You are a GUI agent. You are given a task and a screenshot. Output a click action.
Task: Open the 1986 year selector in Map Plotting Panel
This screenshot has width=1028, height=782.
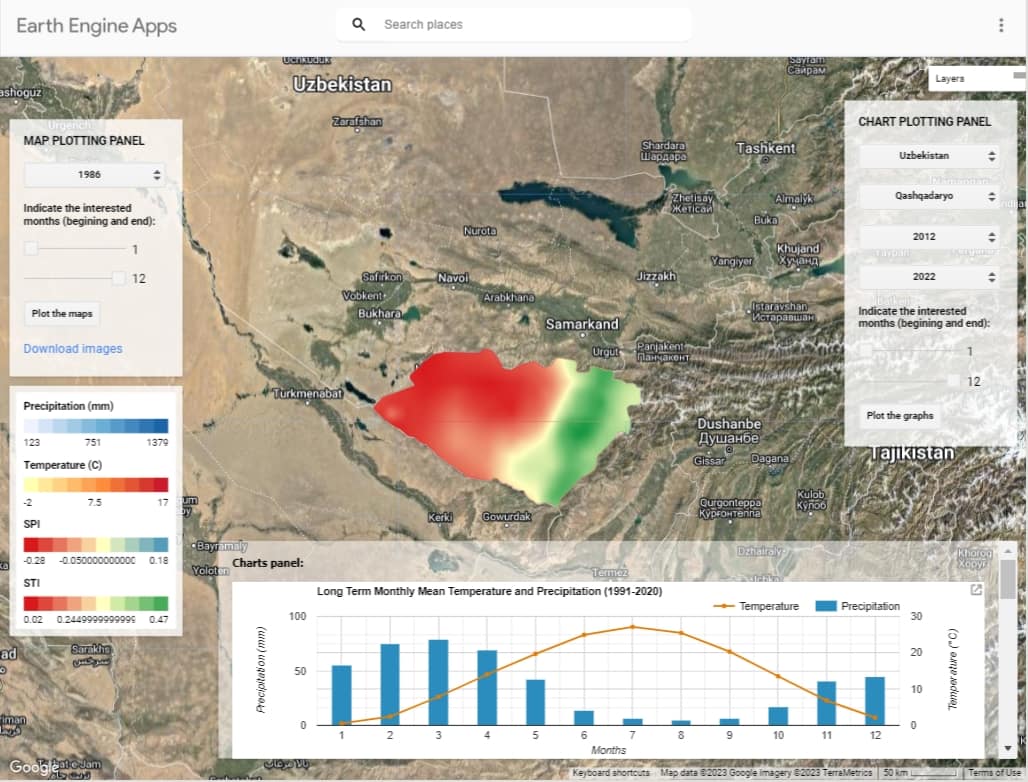(x=95, y=174)
